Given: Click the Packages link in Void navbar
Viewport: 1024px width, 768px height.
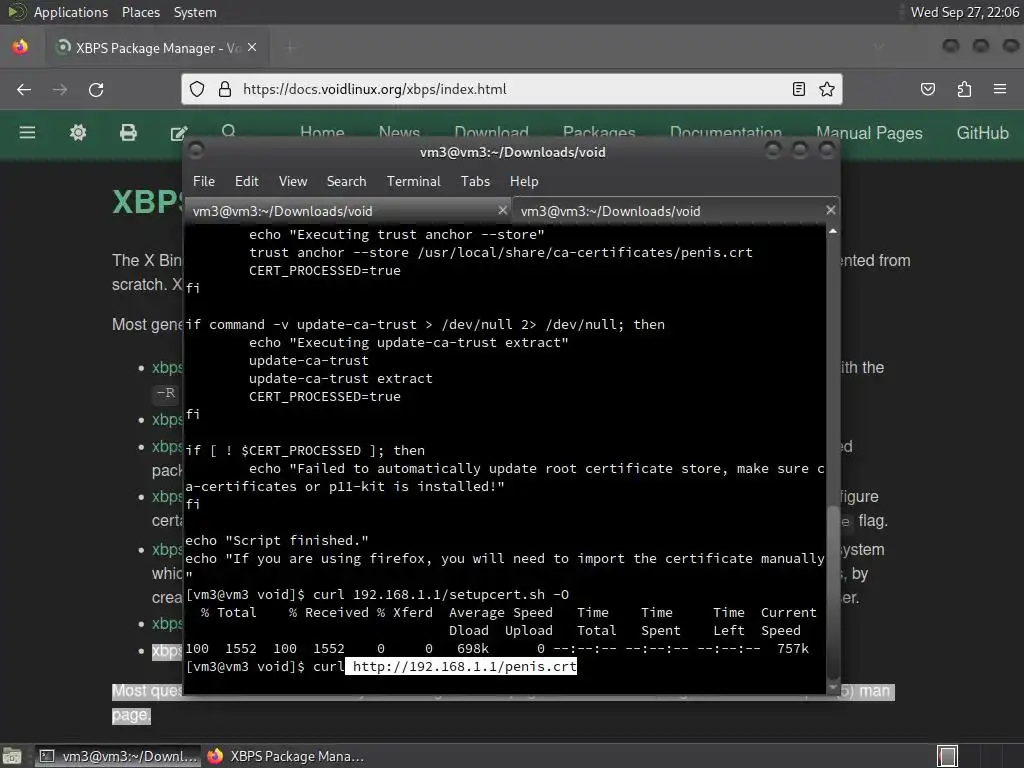Looking at the screenshot, I should (x=599, y=133).
